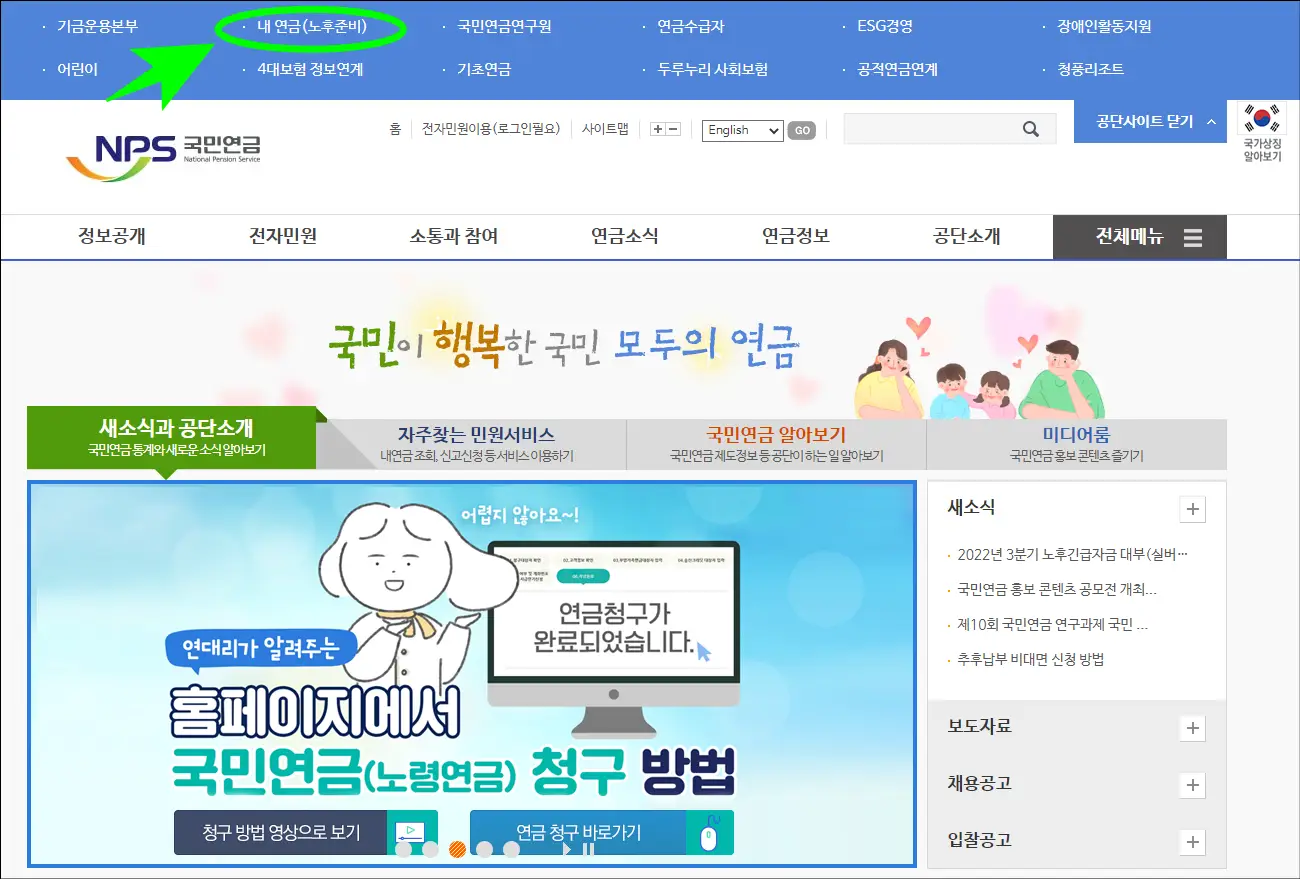Zoom out with the minus icon
Screen dimensions: 1300x879
[x=673, y=129]
